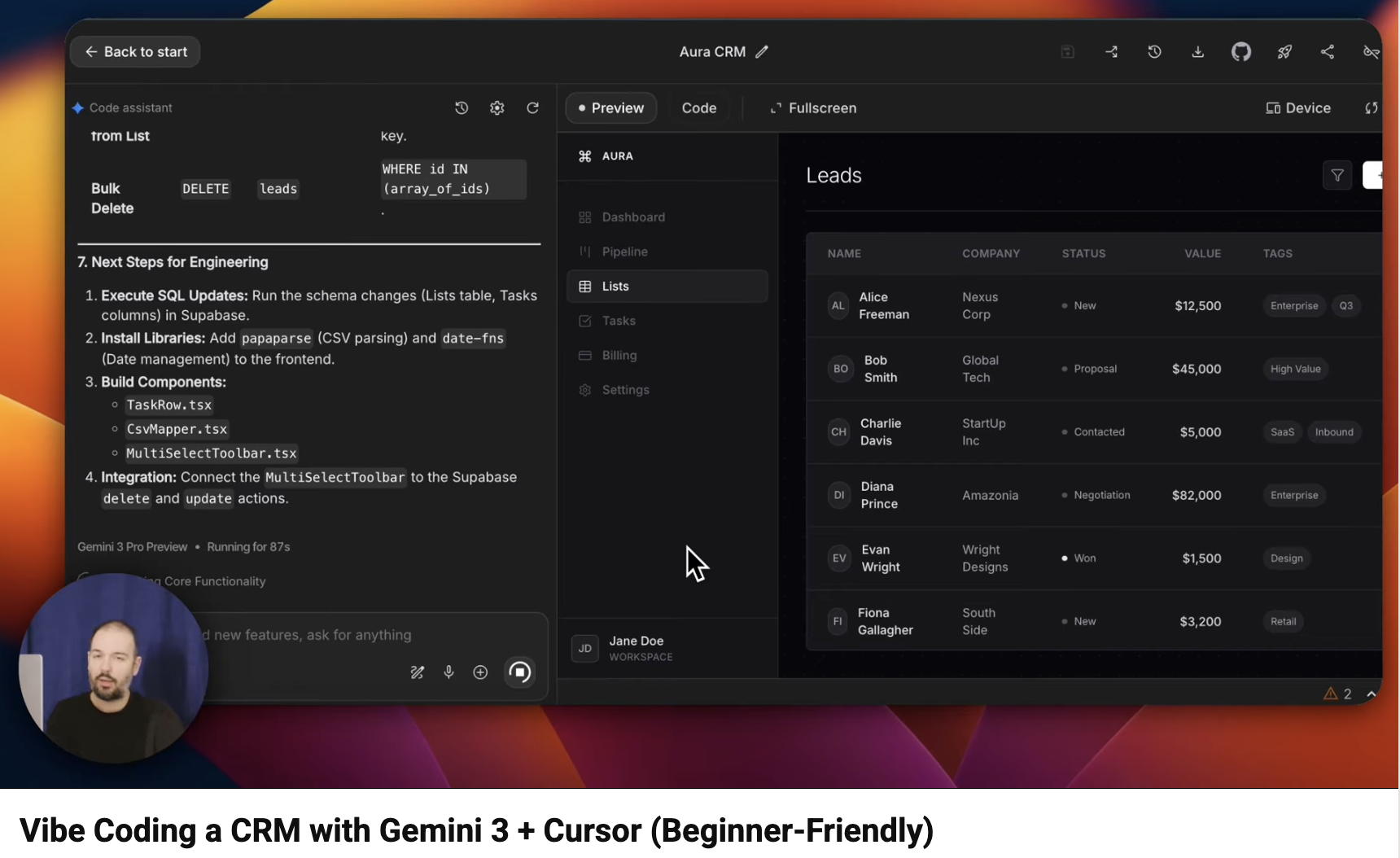Click the JD avatar

tap(585, 649)
